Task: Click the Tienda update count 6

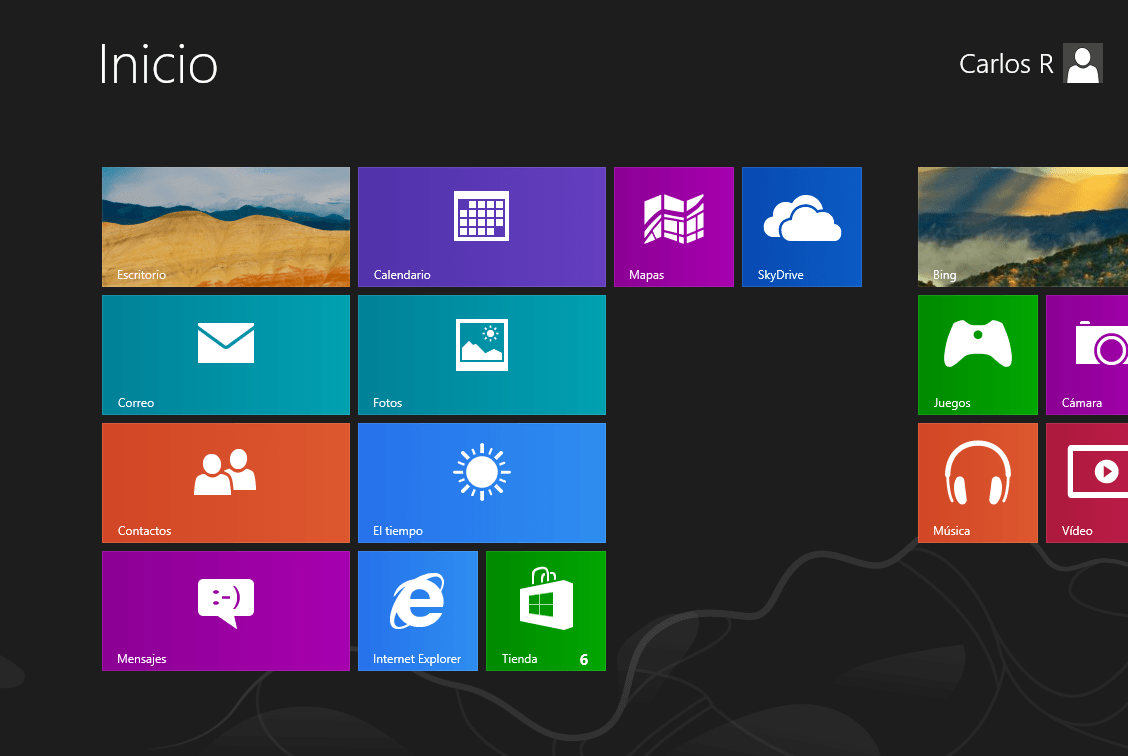Action: point(584,660)
